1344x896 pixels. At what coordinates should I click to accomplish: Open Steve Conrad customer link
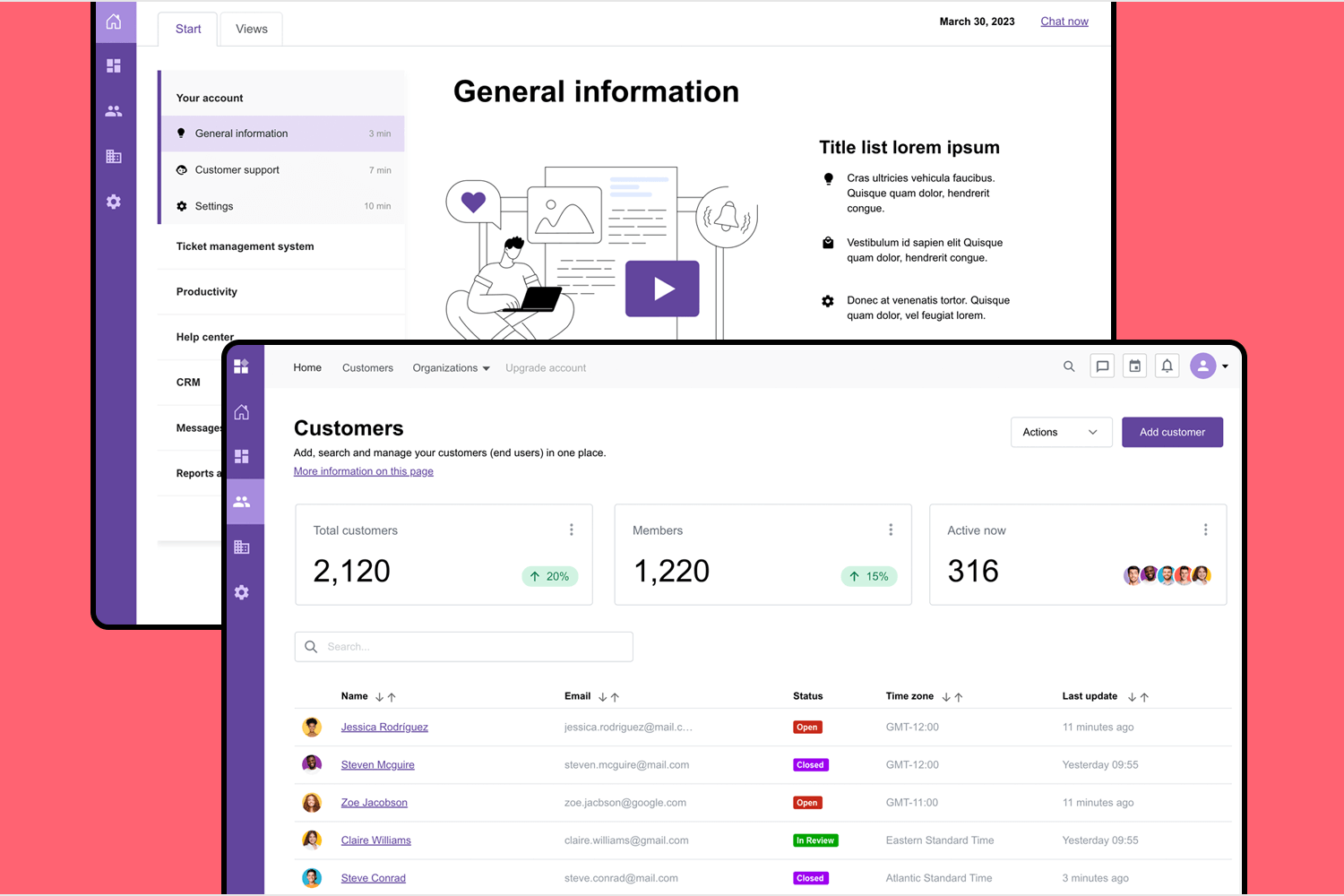(x=373, y=878)
